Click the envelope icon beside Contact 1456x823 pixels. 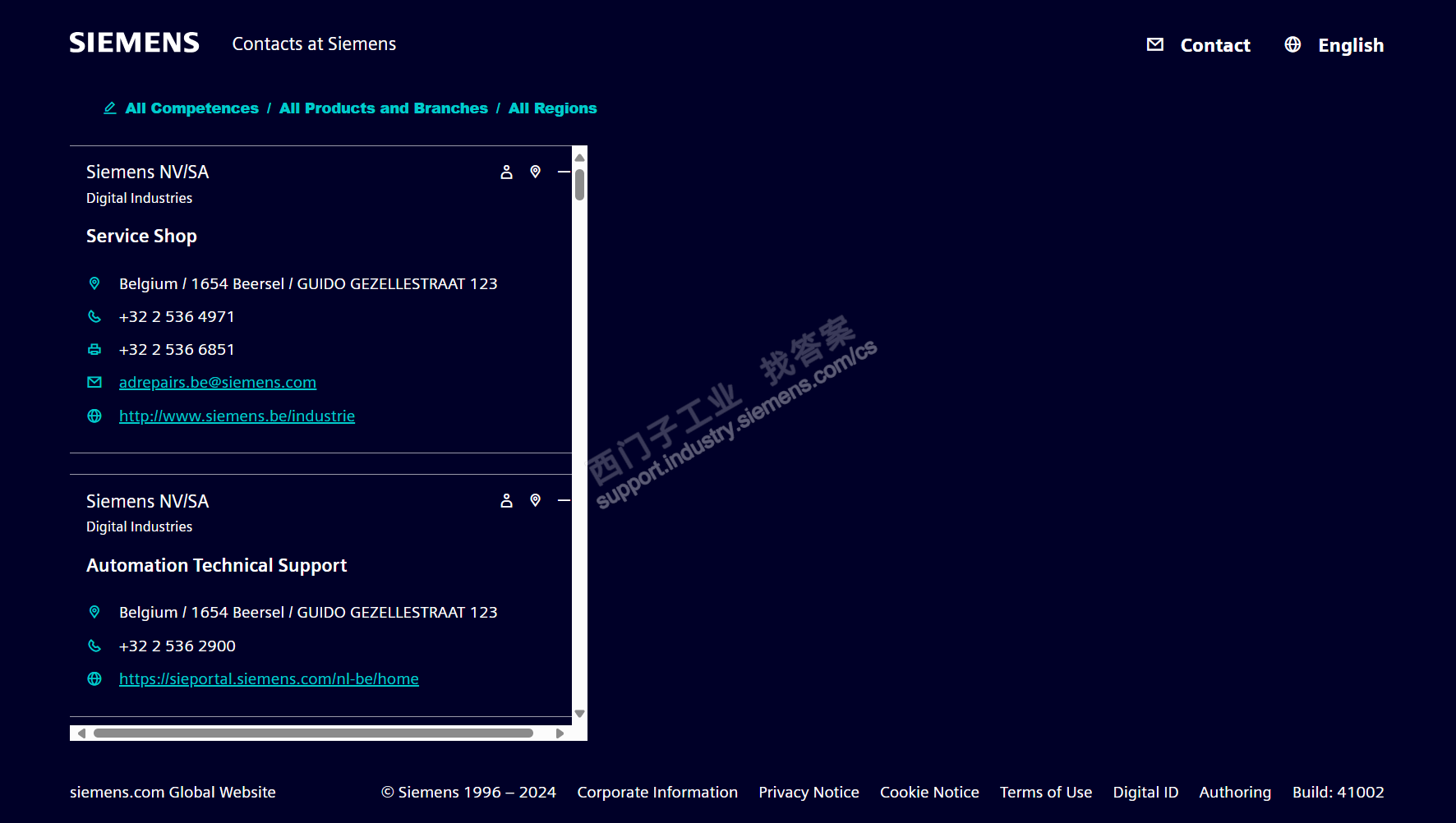[1155, 44]
